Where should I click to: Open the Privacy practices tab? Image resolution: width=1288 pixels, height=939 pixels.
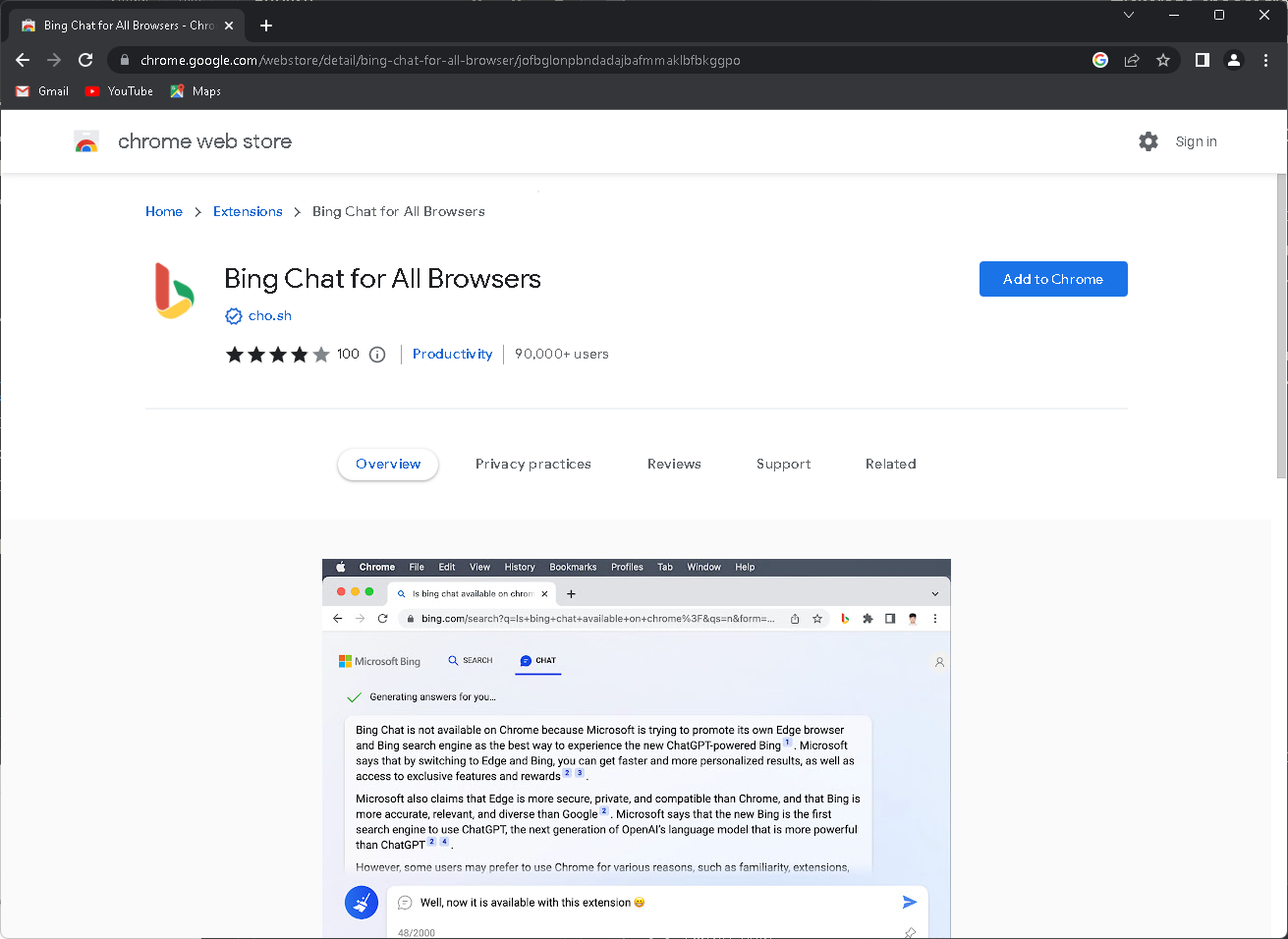(x=532, y=463)
